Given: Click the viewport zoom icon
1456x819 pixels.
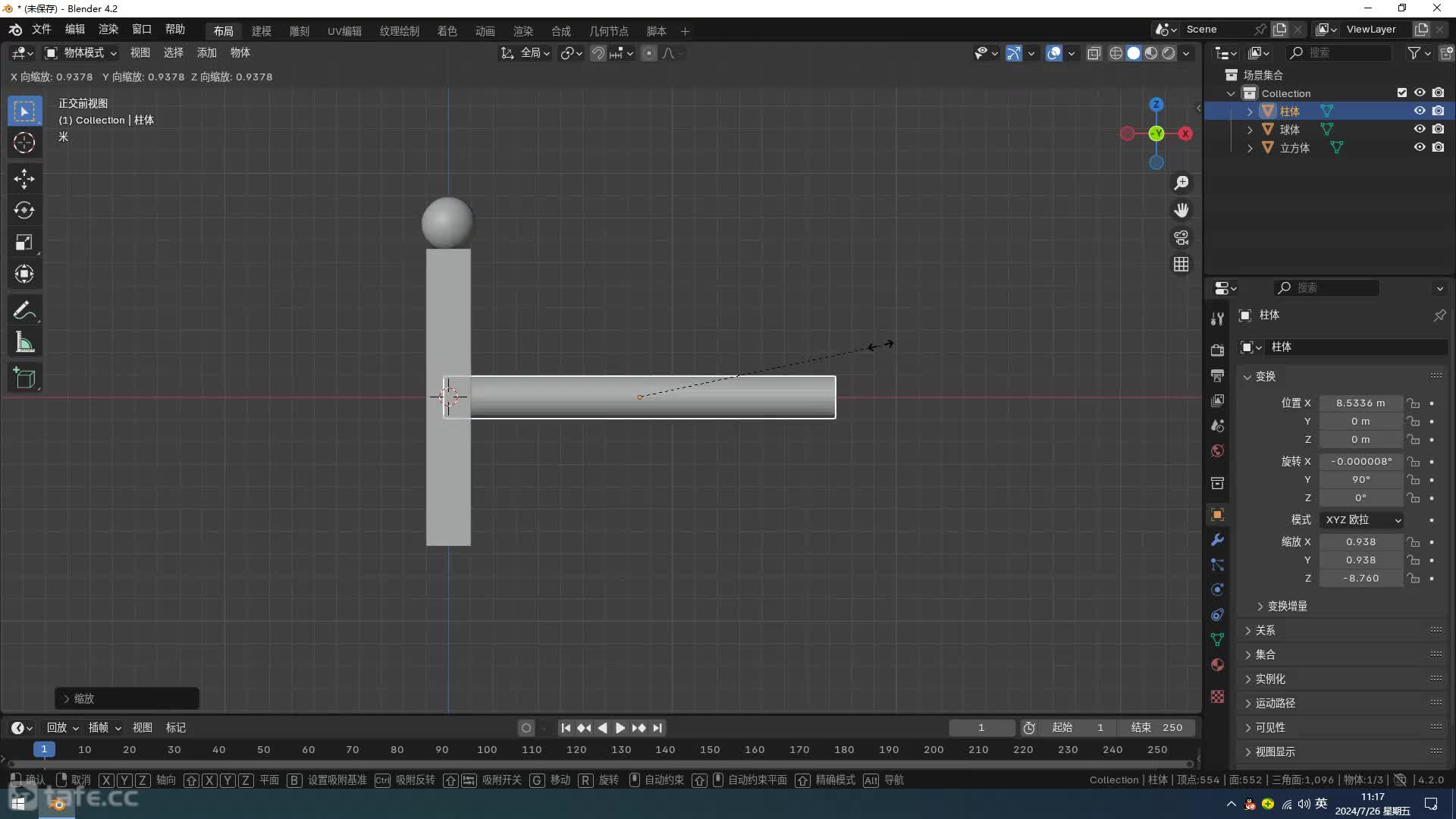Looking at the screenshot, I should point(1181,184).
